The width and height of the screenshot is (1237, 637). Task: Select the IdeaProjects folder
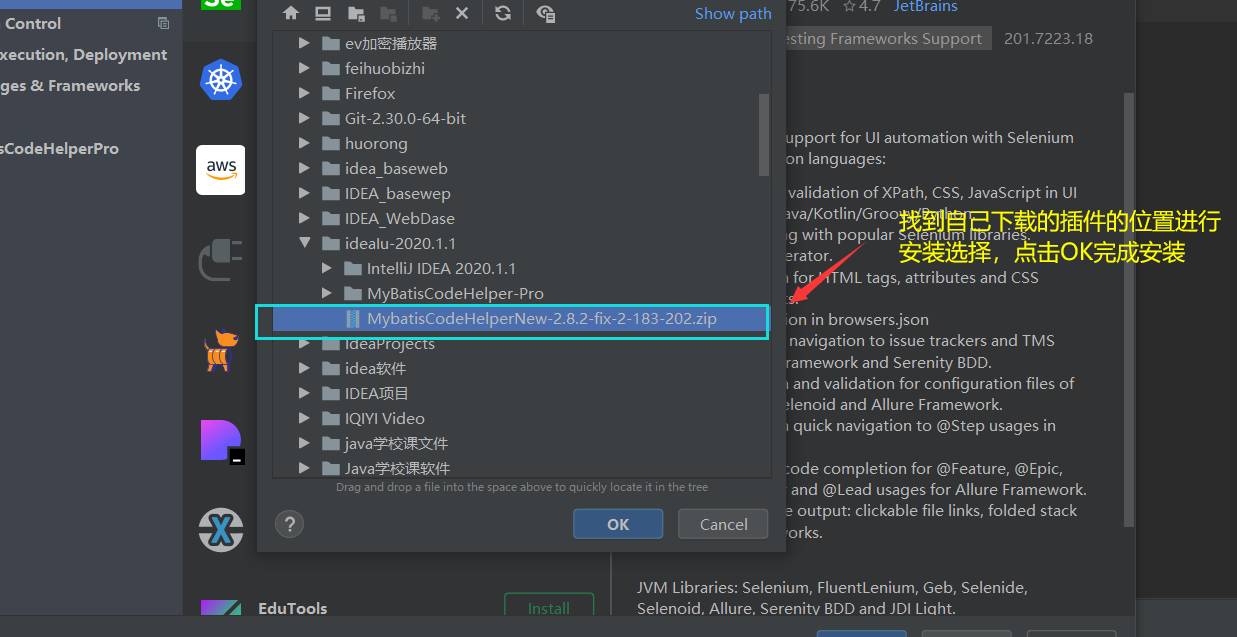click(x=390, y=344)
